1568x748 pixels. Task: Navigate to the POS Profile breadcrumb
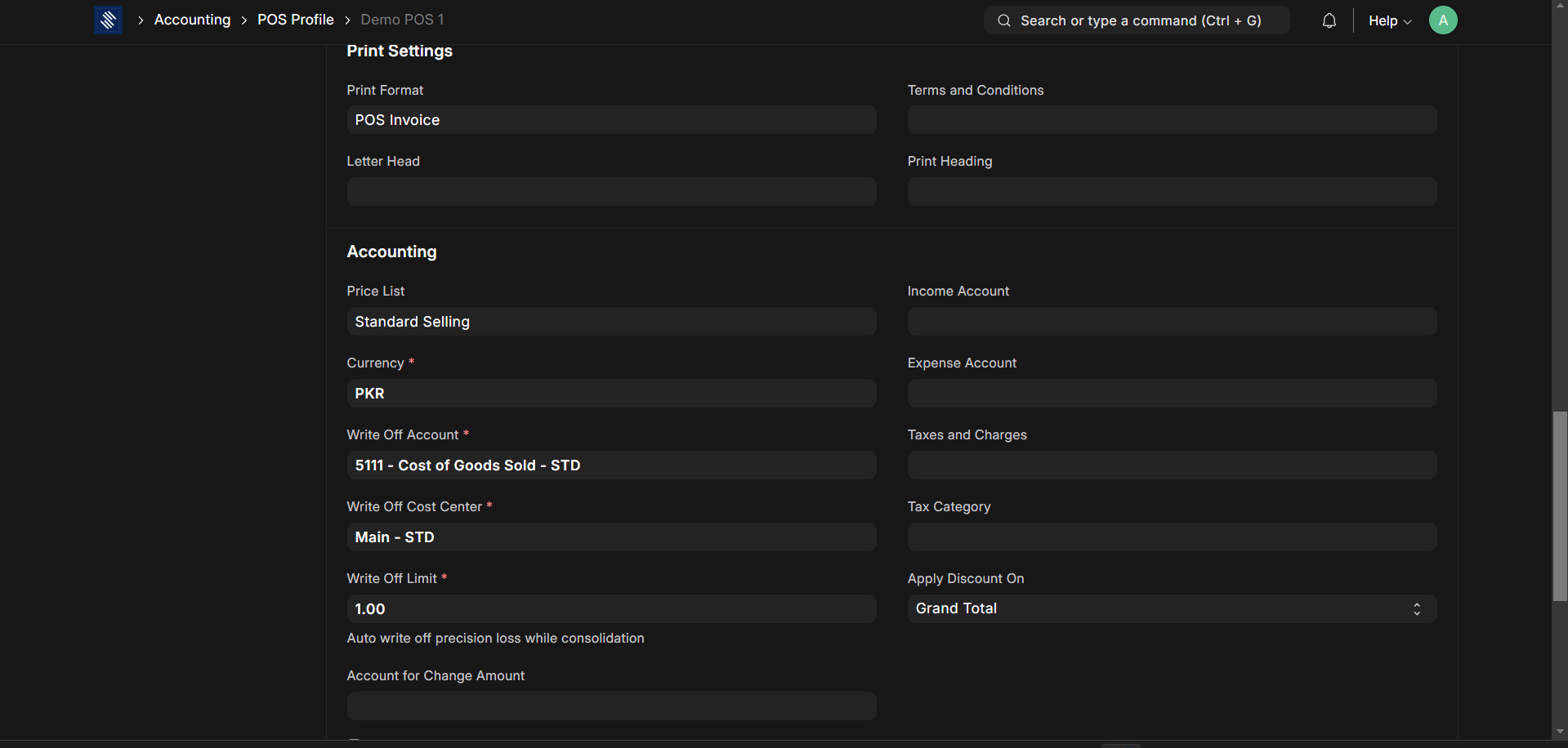pos(295,20)
